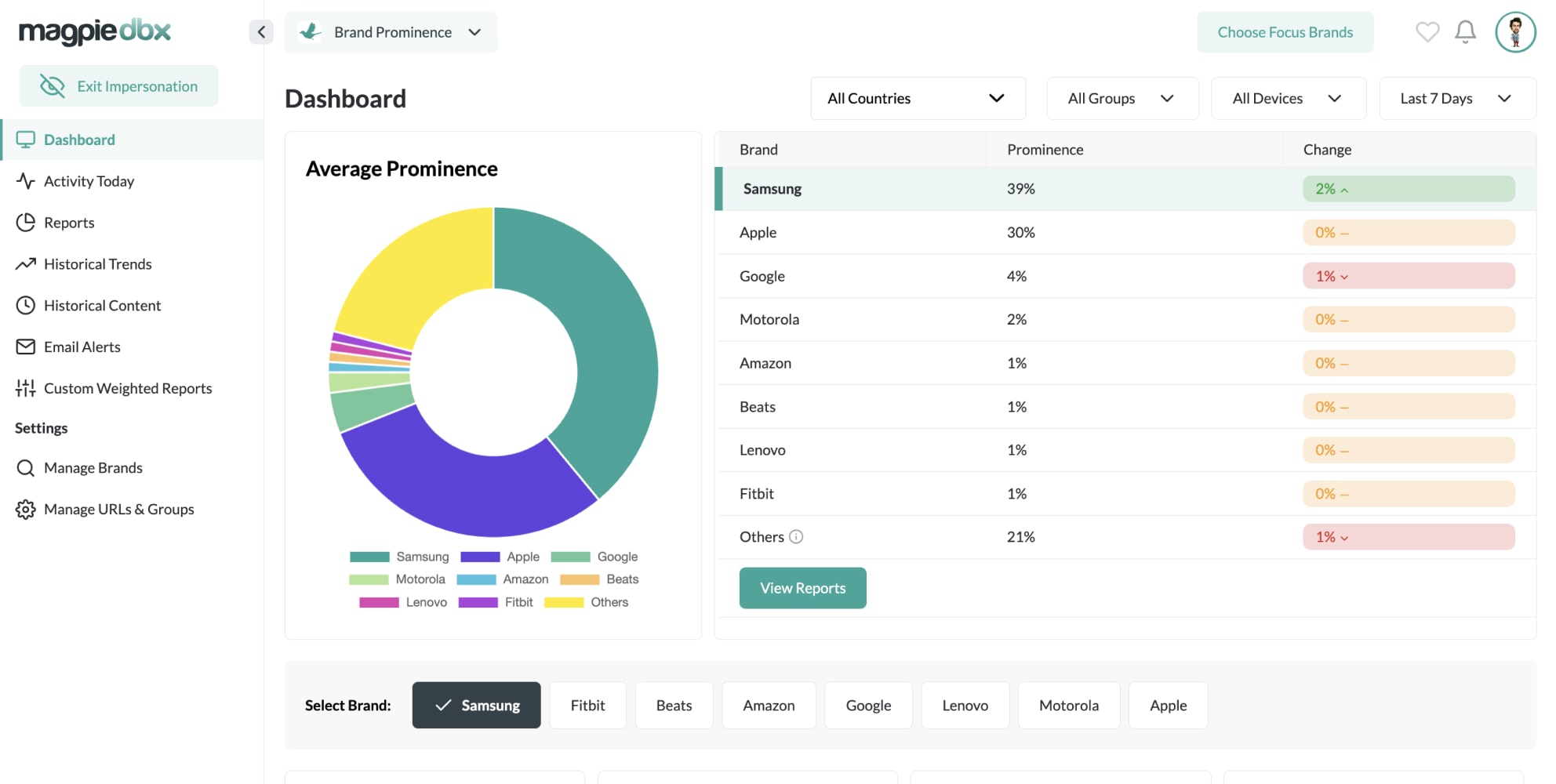The image size is (1556, 784).
Task: Click the Motorola row in the table
Action: 1125,320
